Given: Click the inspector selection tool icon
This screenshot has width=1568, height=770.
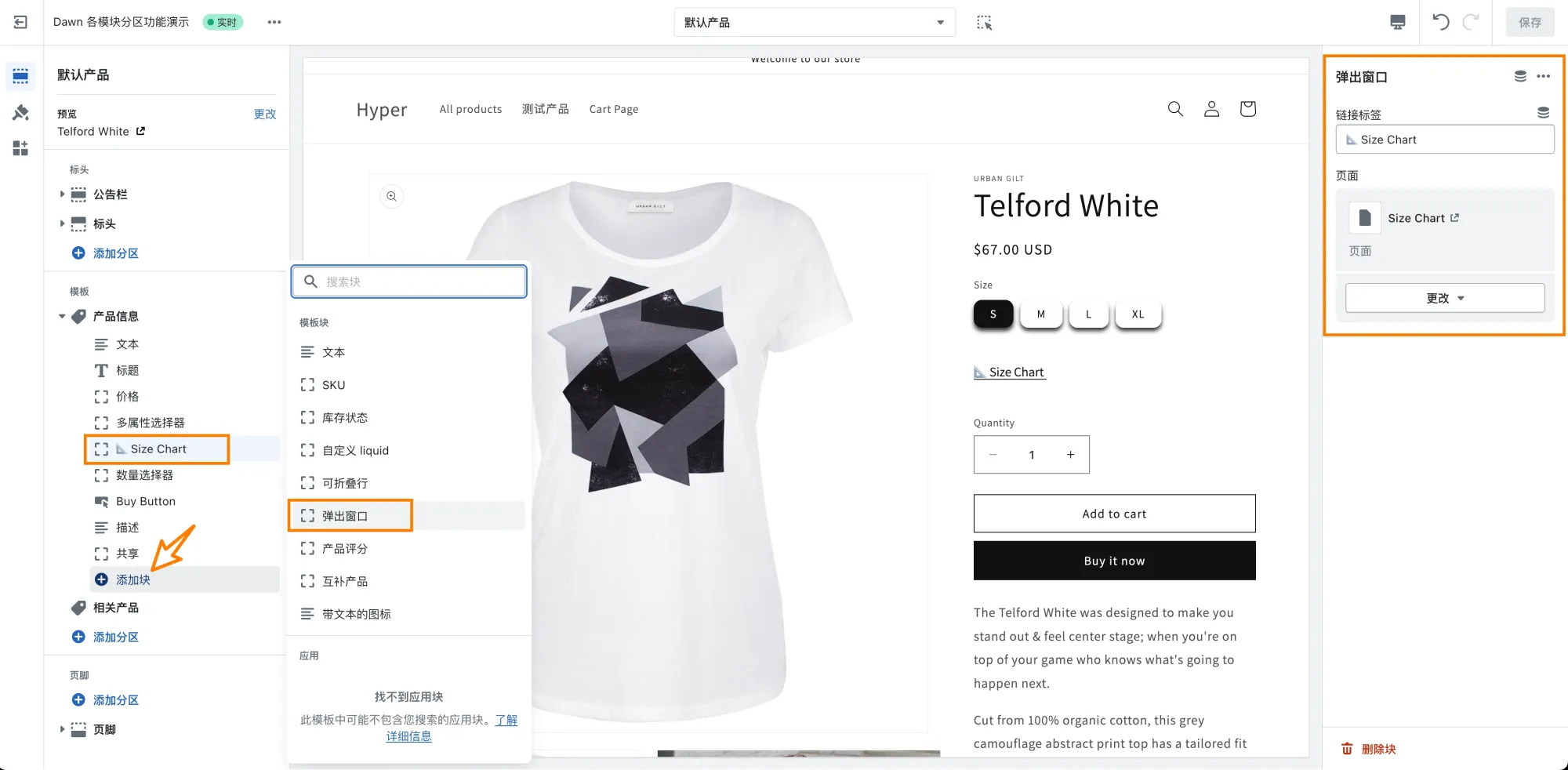Looking at the screenshot, I should coord(984,22).
